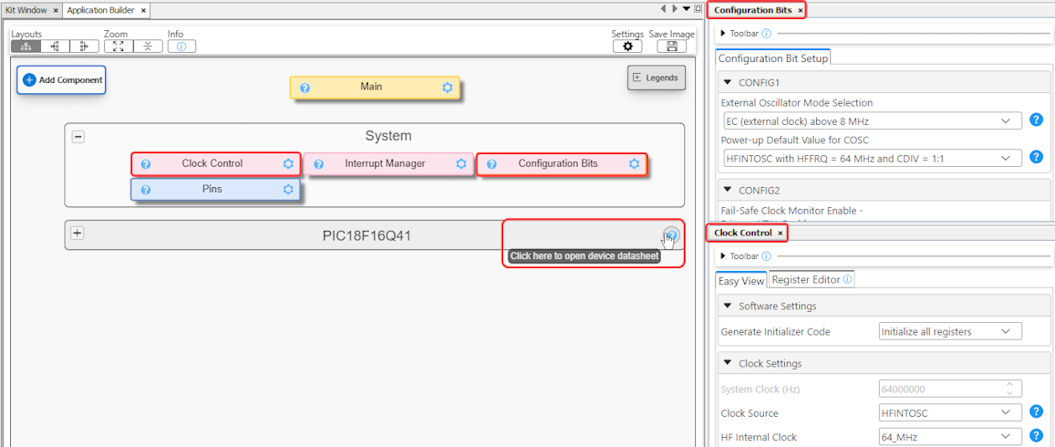Select the third layout icon under Layouts

click(x=85, y=46)
